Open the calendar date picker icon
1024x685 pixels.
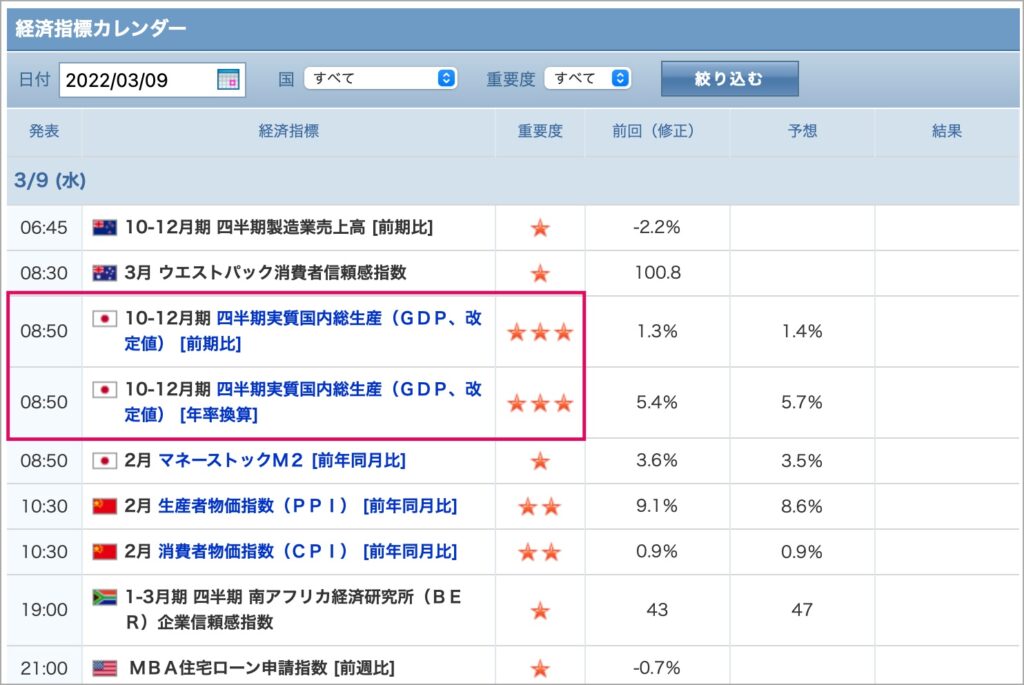(x=228, y=80)
